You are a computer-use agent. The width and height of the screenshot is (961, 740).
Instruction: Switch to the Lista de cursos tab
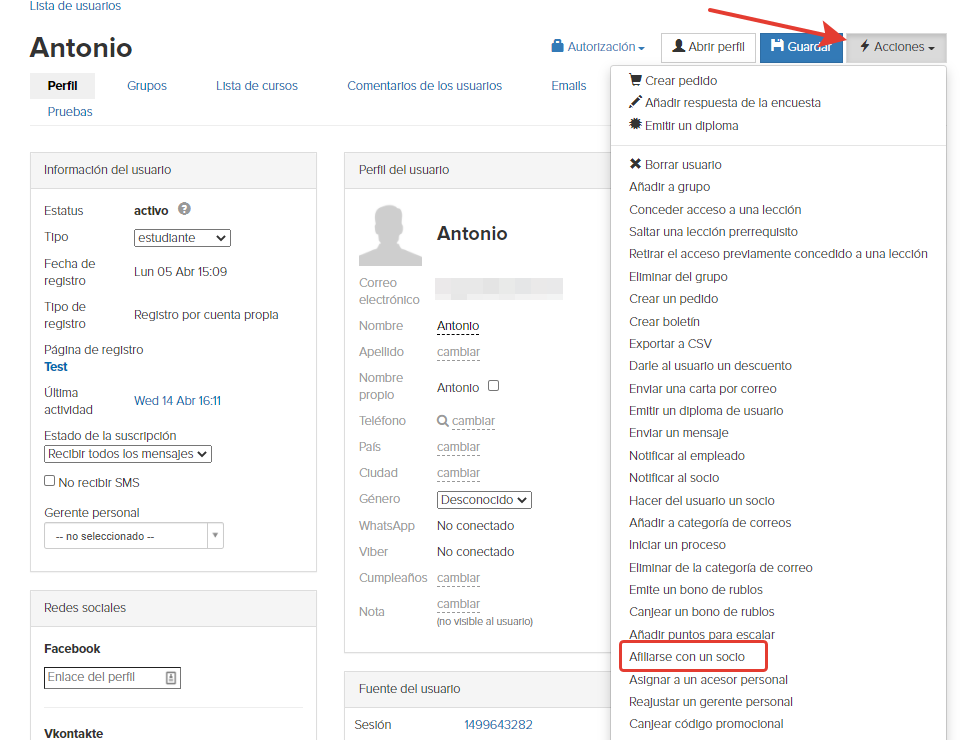point(257,85)
